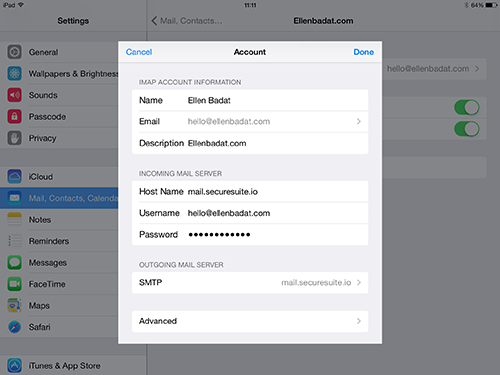This screenshot has height=375, width=500.
Task: Open Notes settings
Action: pos(59,219)
